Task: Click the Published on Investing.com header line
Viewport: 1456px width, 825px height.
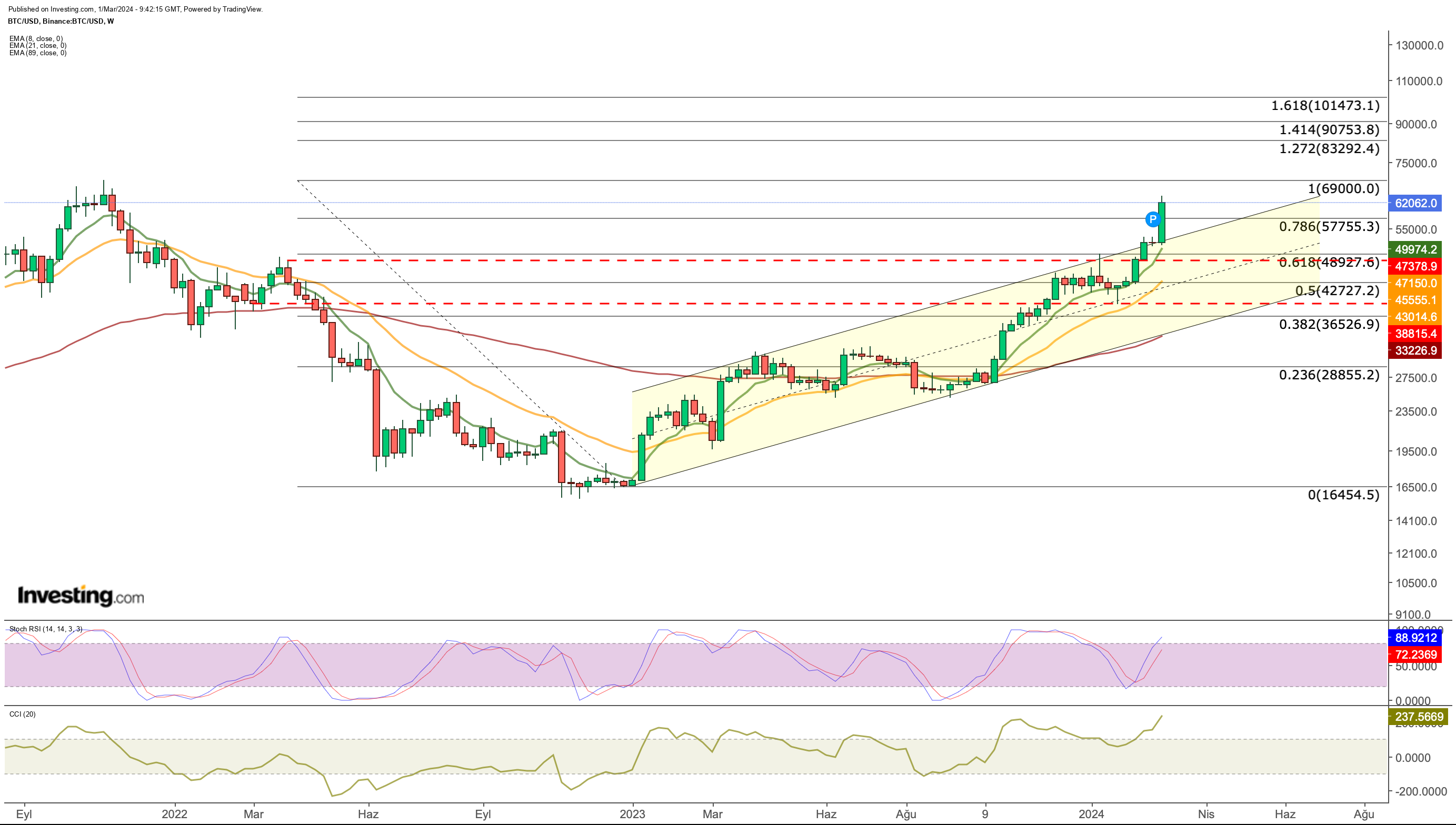Action: (135, 9)
